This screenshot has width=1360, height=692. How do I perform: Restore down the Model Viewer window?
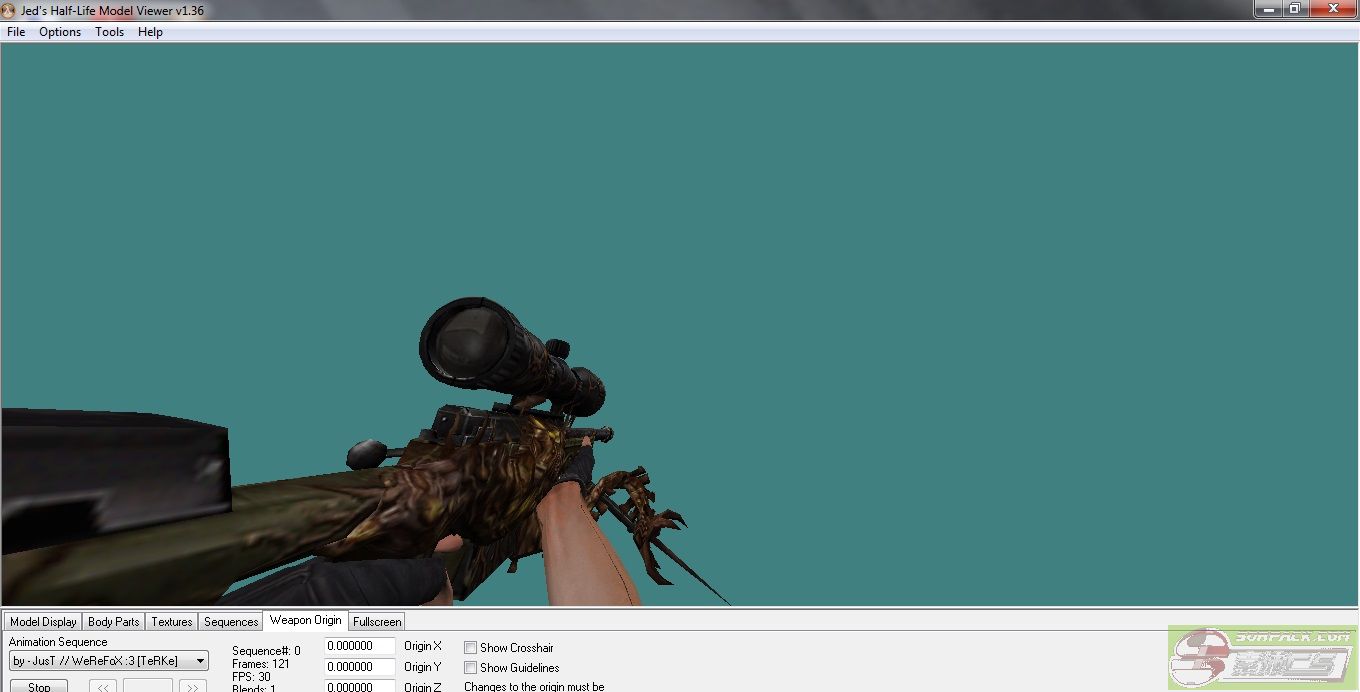[x=1294, y=8]
